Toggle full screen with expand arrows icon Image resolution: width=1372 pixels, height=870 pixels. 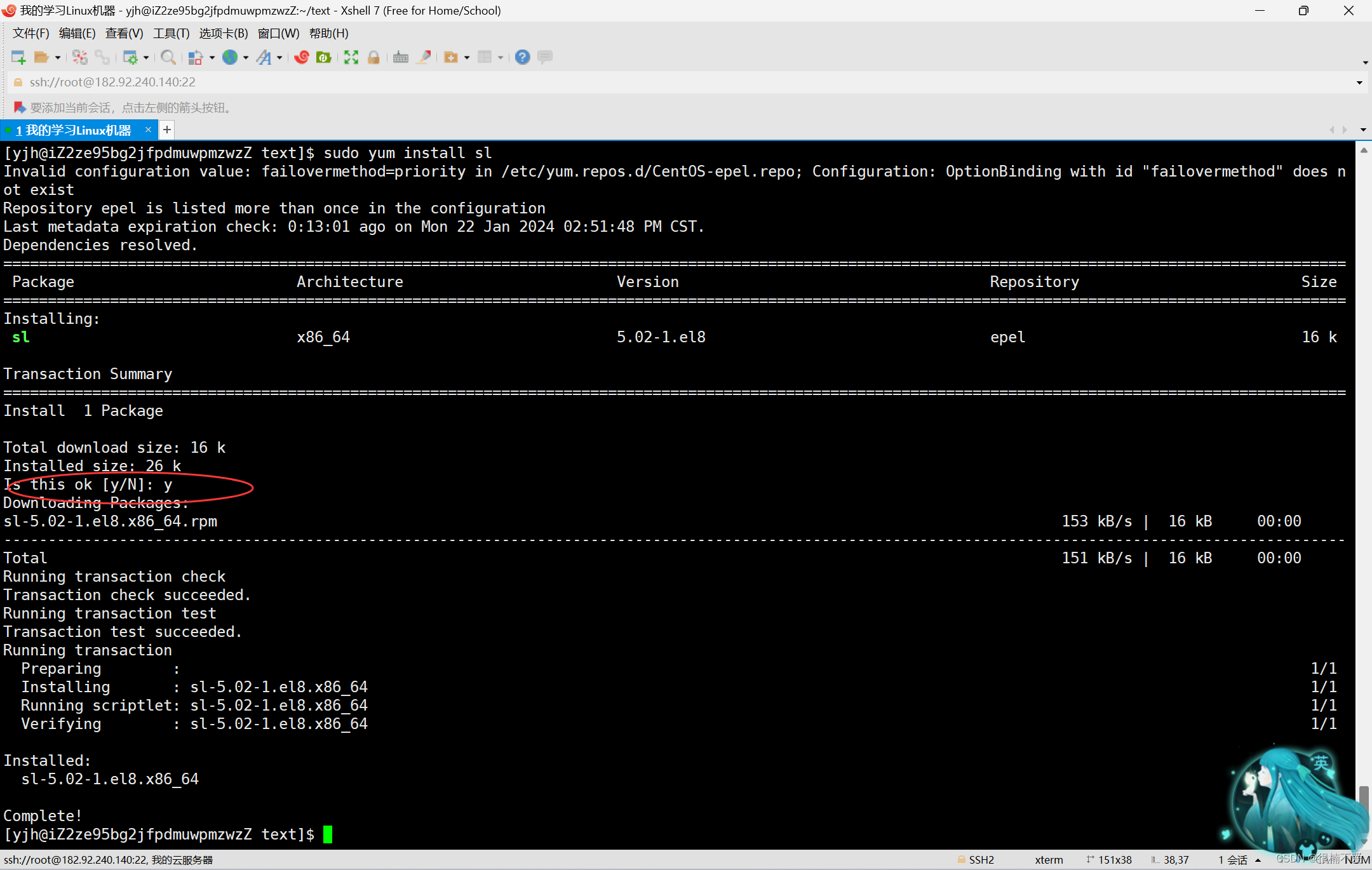coord(350,57)
